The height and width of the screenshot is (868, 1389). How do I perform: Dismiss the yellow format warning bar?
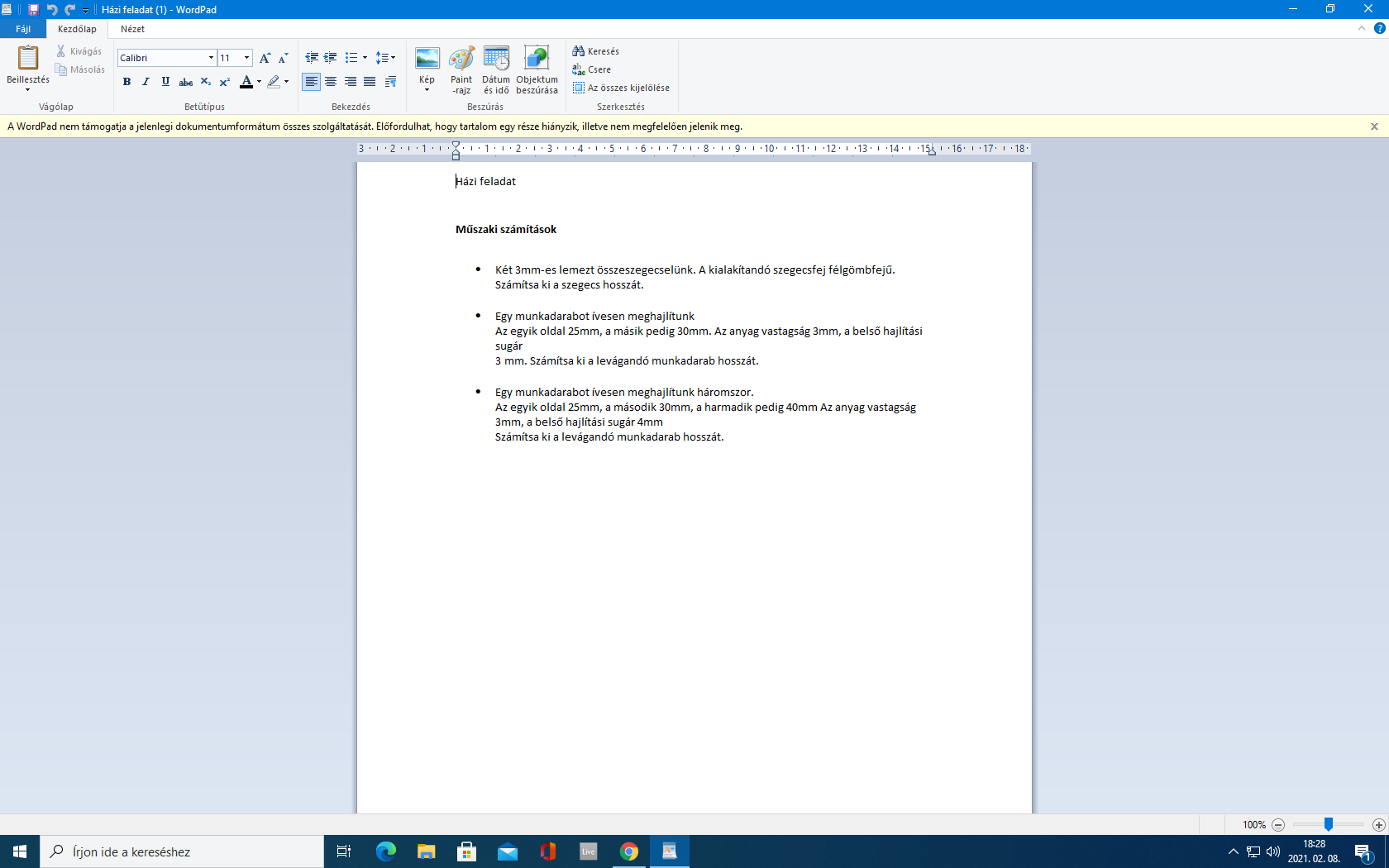(x=1374, y=126)
